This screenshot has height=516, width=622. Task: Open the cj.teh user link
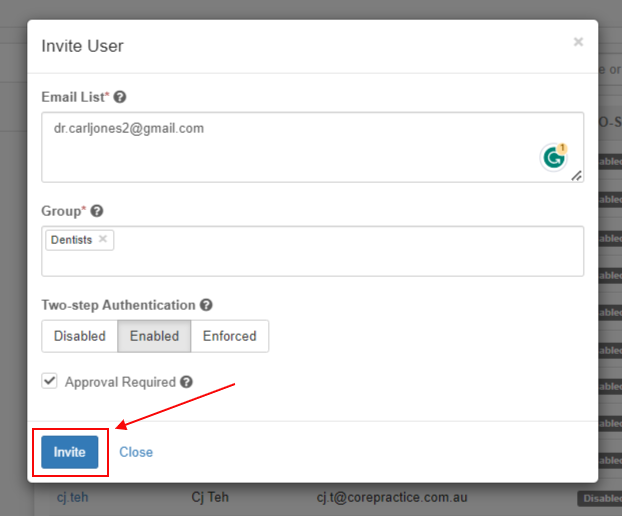coord(72,496)
